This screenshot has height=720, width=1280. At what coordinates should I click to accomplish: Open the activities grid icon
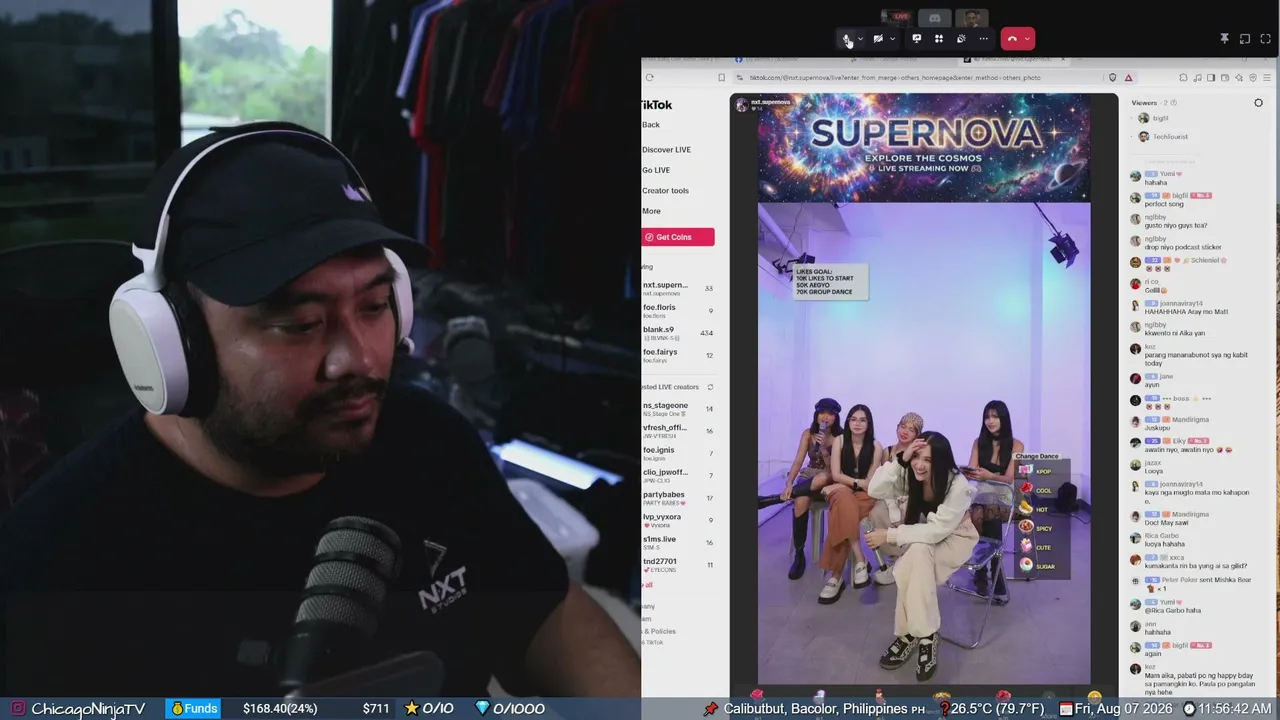[x=939, y=39]
